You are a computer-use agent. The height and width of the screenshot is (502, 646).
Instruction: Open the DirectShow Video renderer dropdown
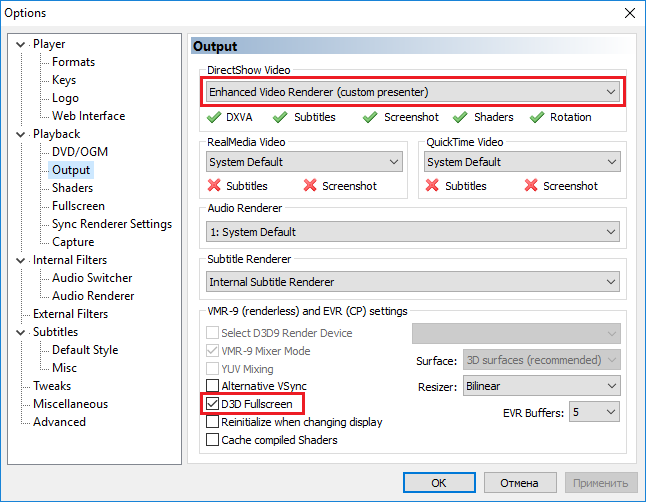(x=412, y=92)
